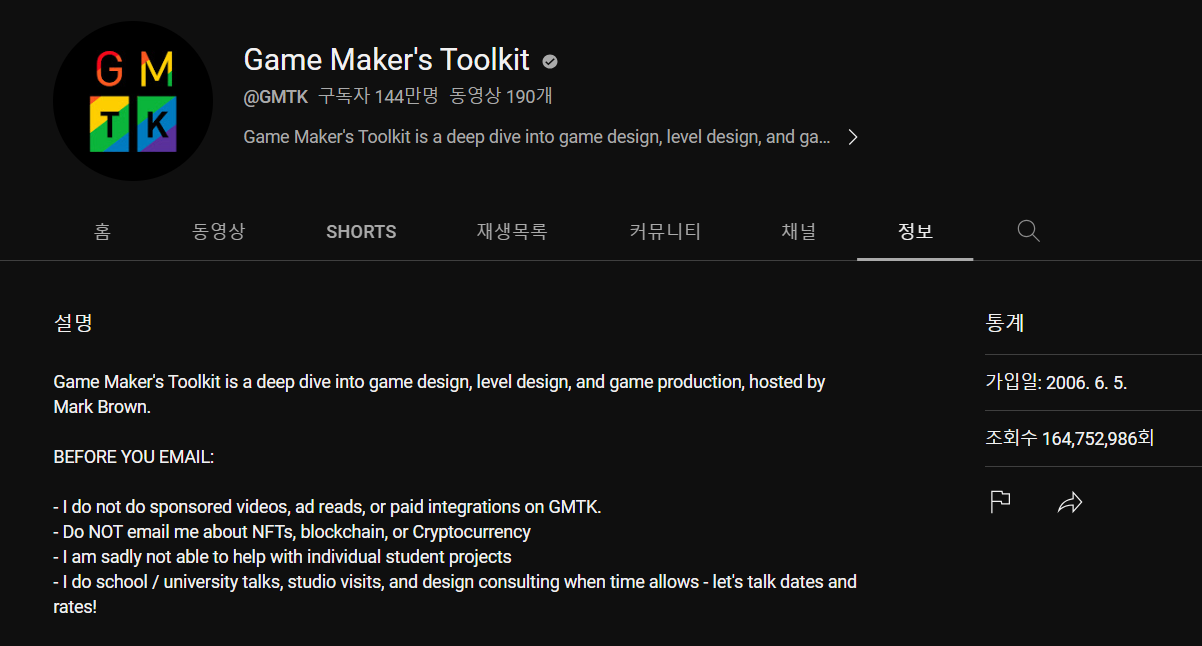Click the verified checkmark badge
This screenshot has width=1202, height=646.
[x=550, y=62]
